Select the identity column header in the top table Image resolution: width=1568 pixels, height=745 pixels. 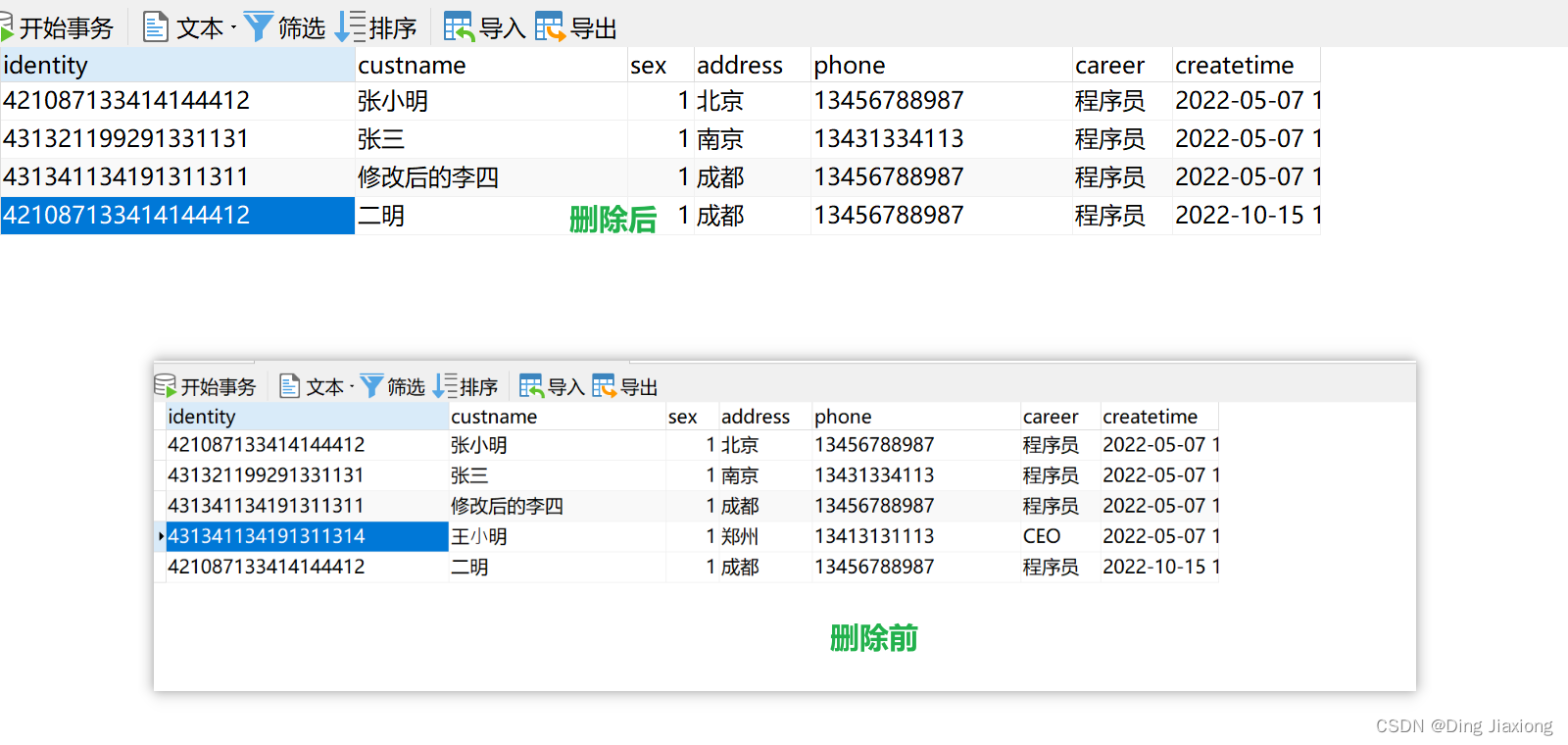tap(177, 65)
